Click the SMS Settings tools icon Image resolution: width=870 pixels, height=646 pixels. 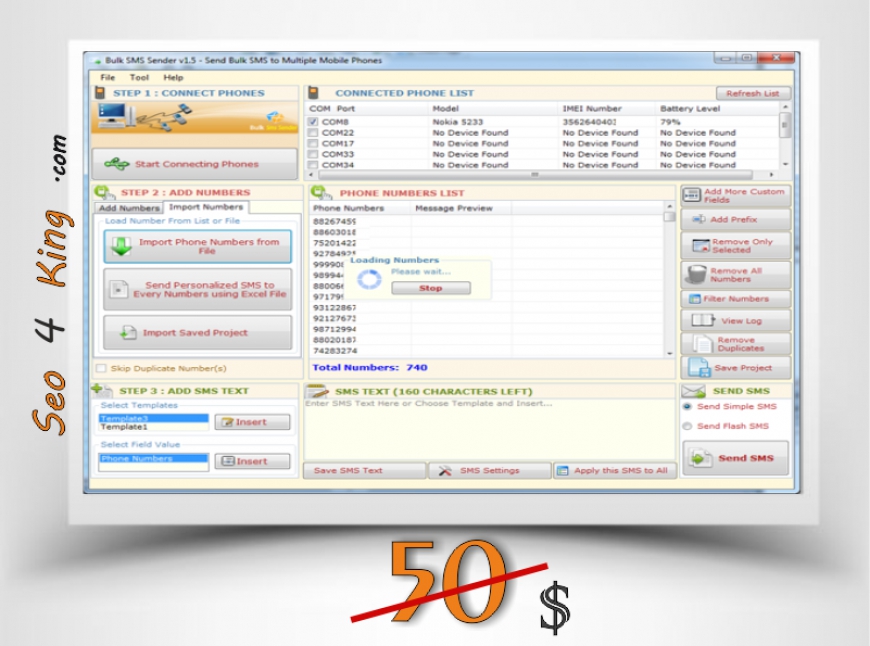pyautogui.click(x=445, y=471)
